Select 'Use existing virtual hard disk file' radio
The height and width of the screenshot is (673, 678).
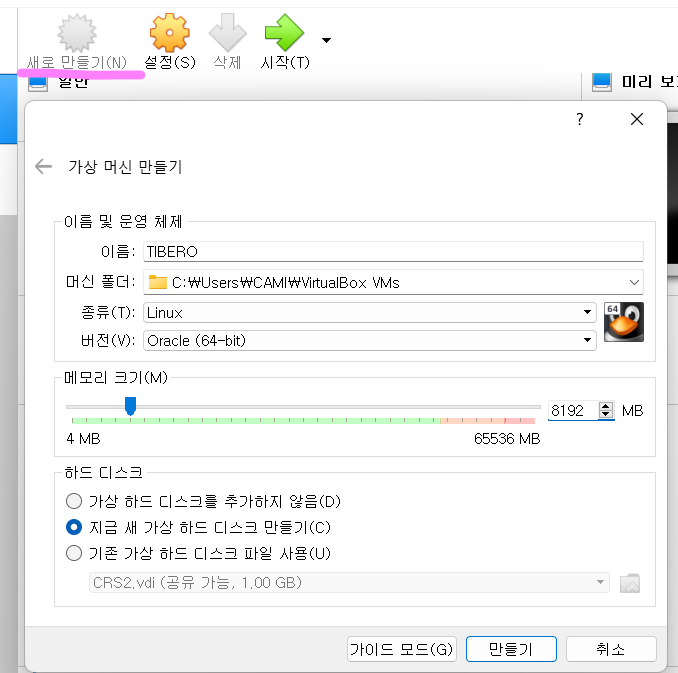point(74,553)
